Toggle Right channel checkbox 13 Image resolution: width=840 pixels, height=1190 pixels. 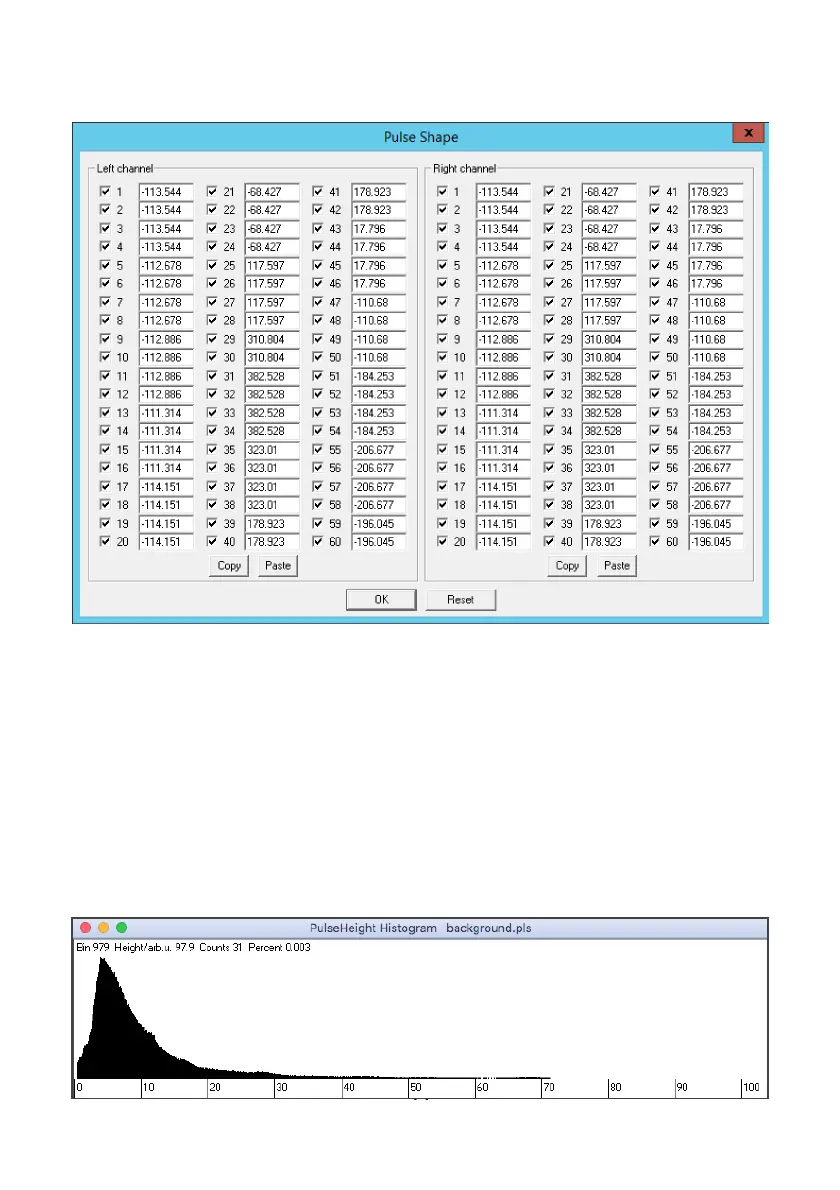[x=442, y=412]
